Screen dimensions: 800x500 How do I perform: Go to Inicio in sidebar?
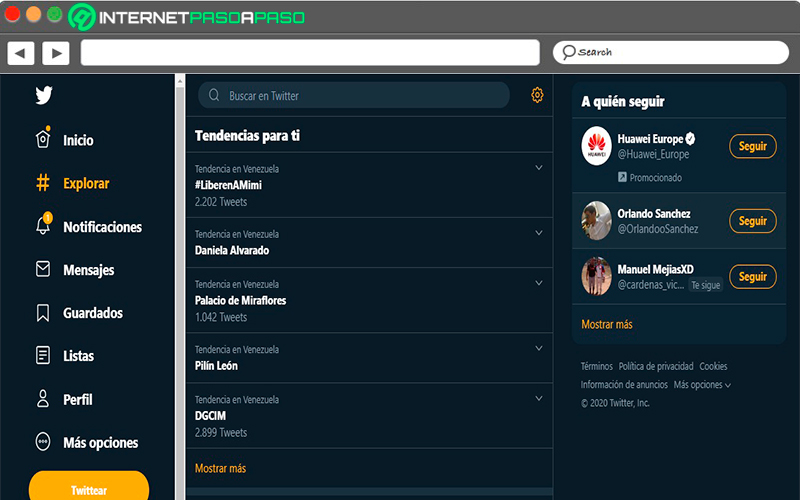[78, 140]
